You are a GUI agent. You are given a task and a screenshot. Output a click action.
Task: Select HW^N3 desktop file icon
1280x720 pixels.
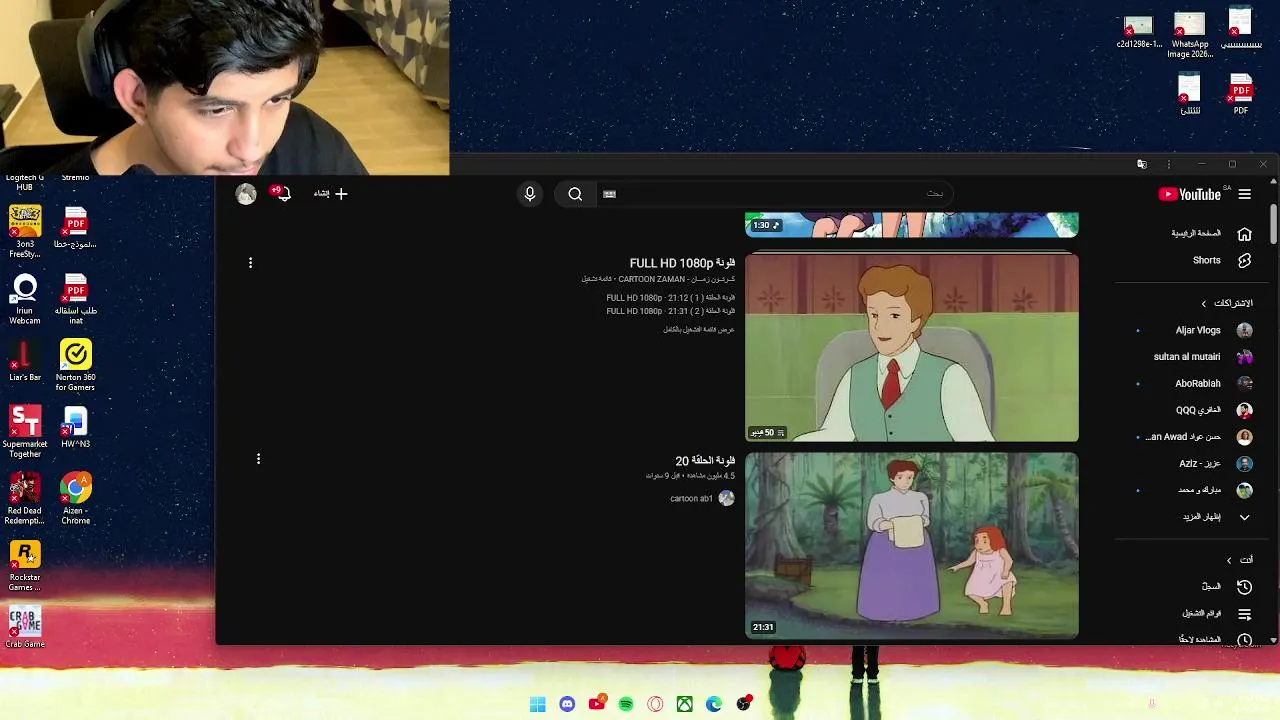click(76, 427)
